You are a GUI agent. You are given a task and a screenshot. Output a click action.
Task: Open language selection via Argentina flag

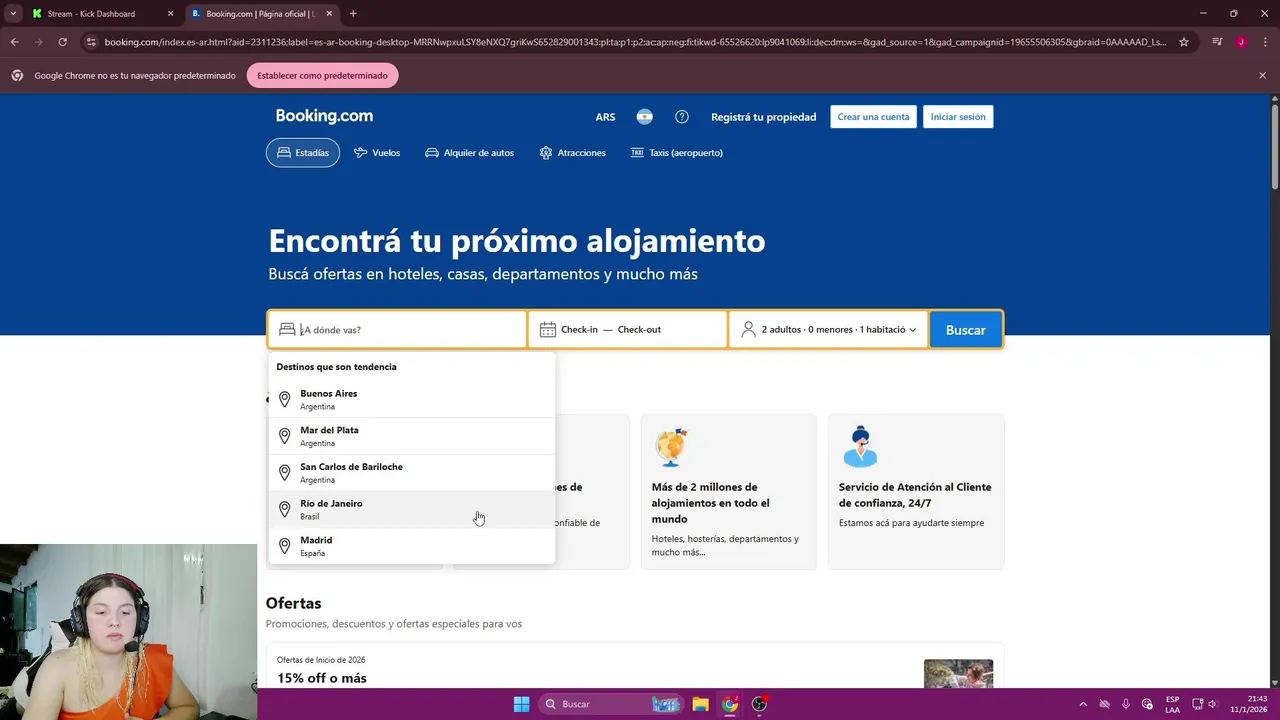pyautogui.click(x=645, y=117)
